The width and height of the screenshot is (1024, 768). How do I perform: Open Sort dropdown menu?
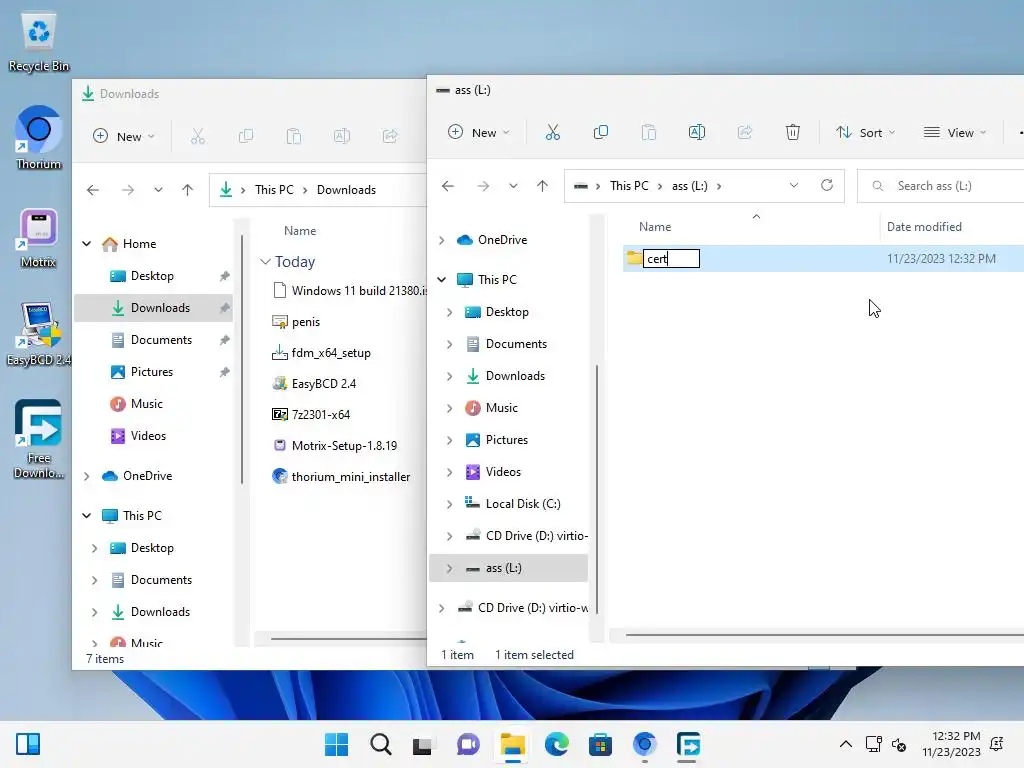pos(865,133)
